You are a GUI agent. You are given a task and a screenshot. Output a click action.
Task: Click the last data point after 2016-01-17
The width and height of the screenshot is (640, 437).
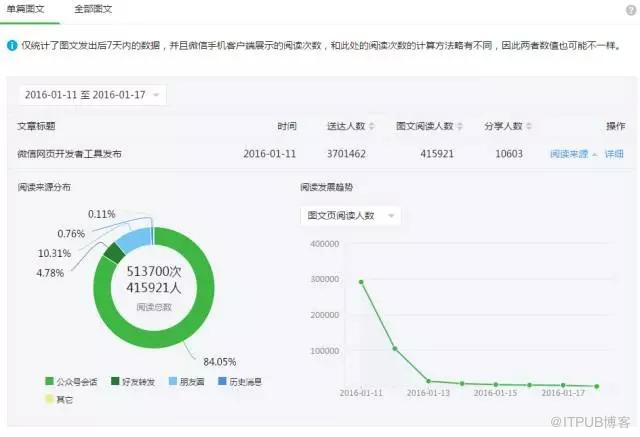[x=597, y=386]
